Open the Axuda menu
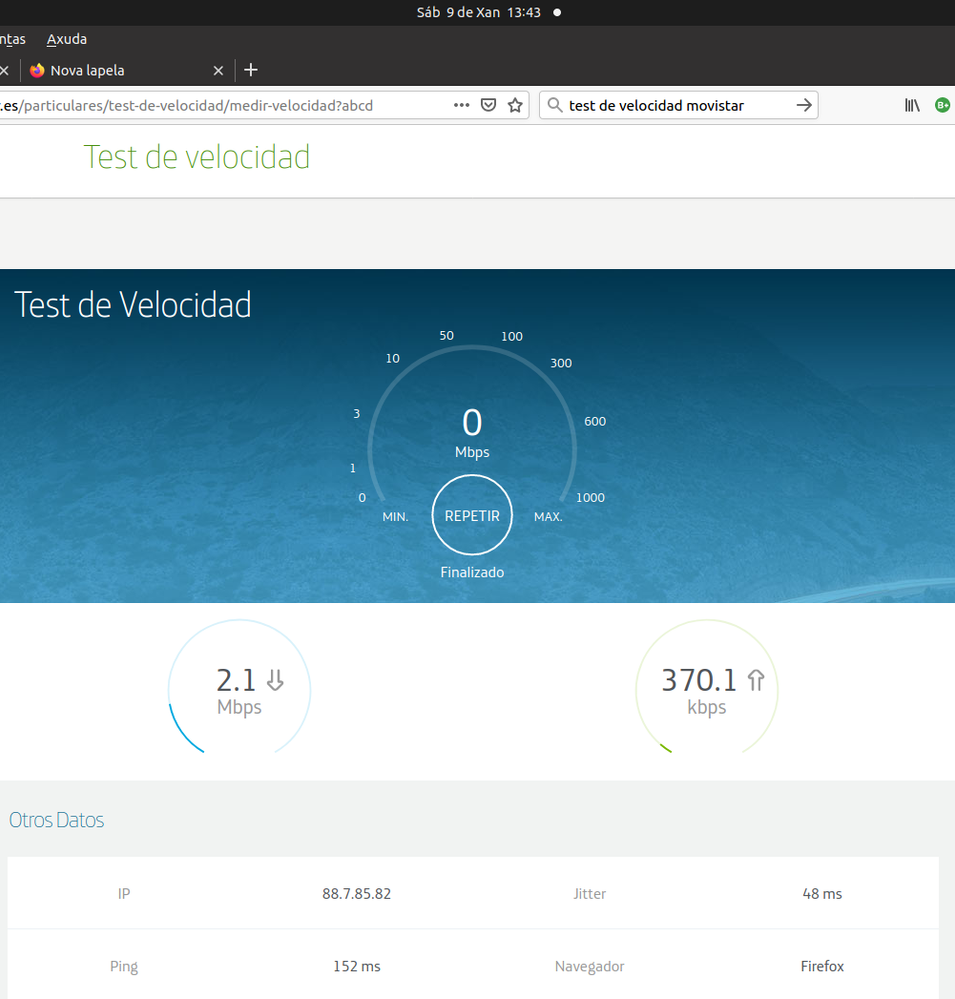 [67, 39]
